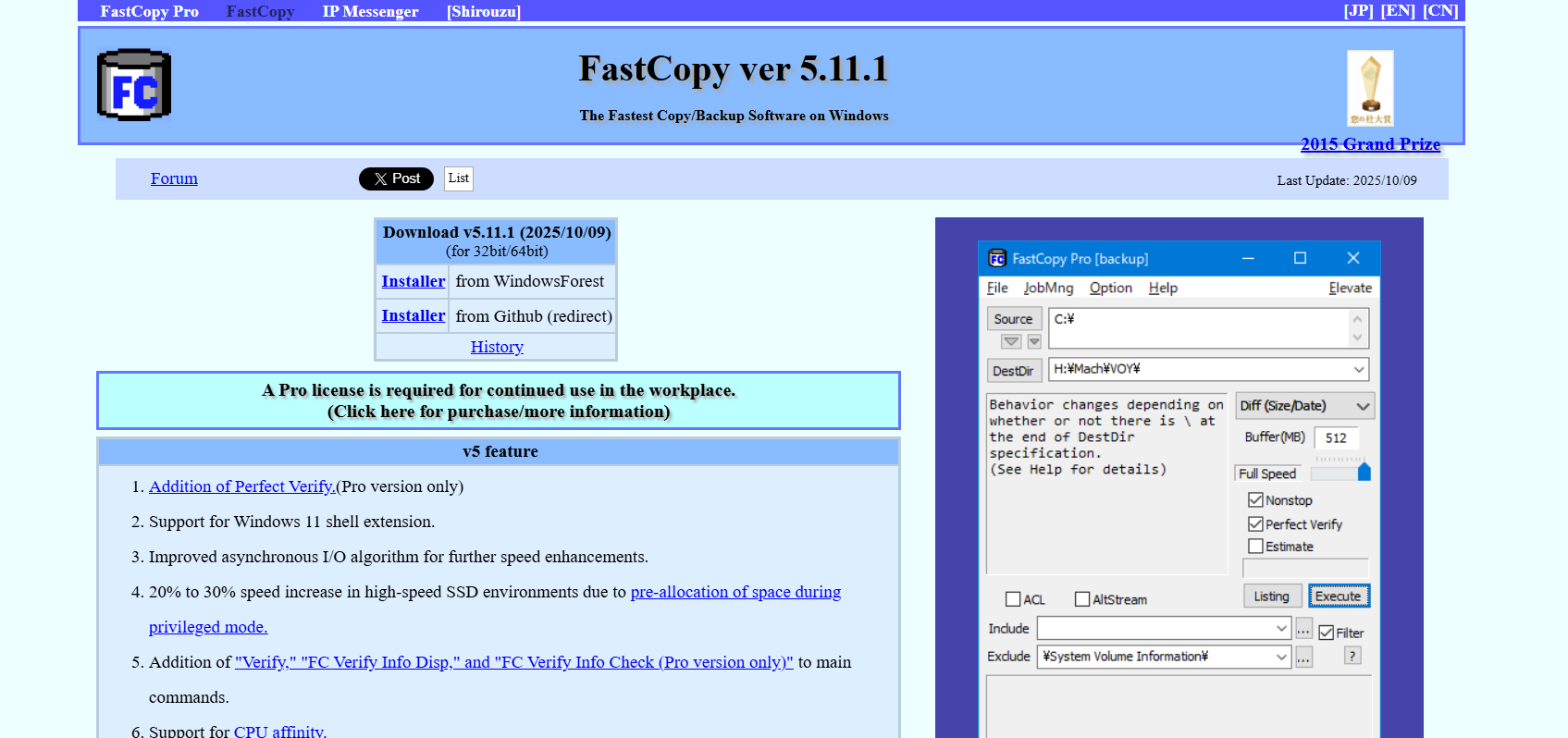
Task: Click the FastCopy FC logo icon
Action: pyautogui.click(x=134, y=85)
